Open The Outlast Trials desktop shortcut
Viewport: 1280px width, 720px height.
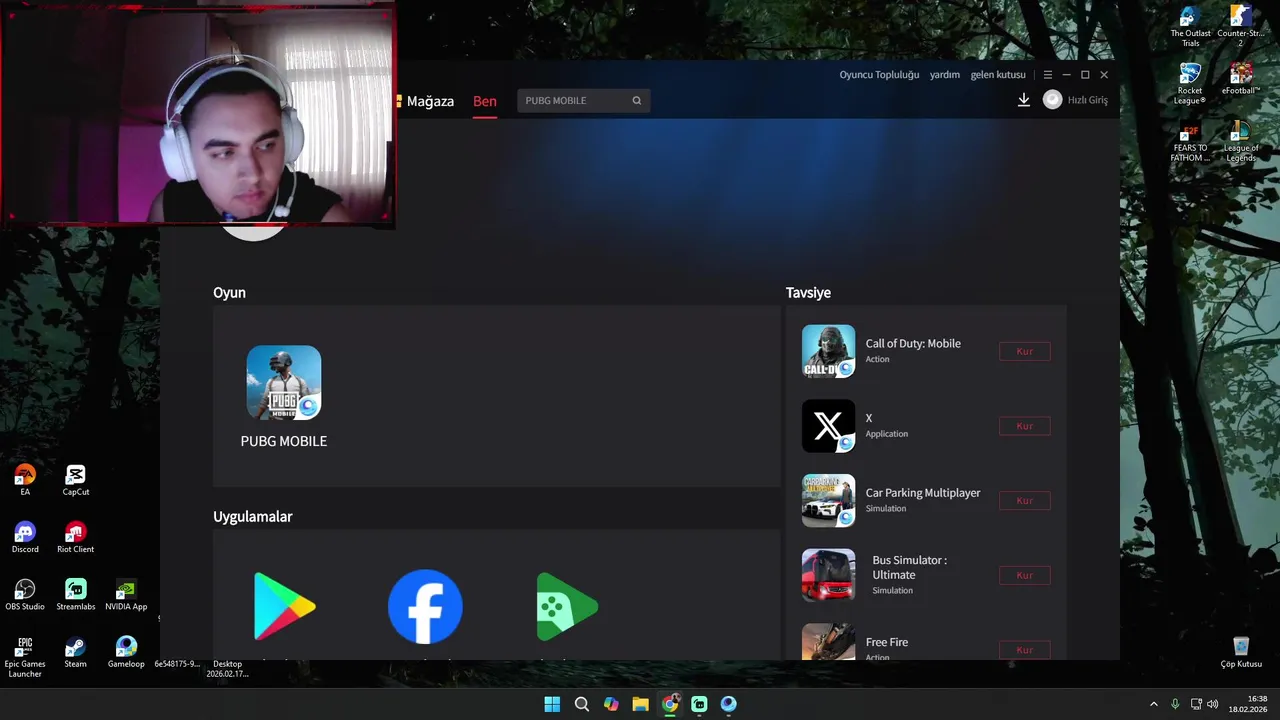coord(1190,26)
